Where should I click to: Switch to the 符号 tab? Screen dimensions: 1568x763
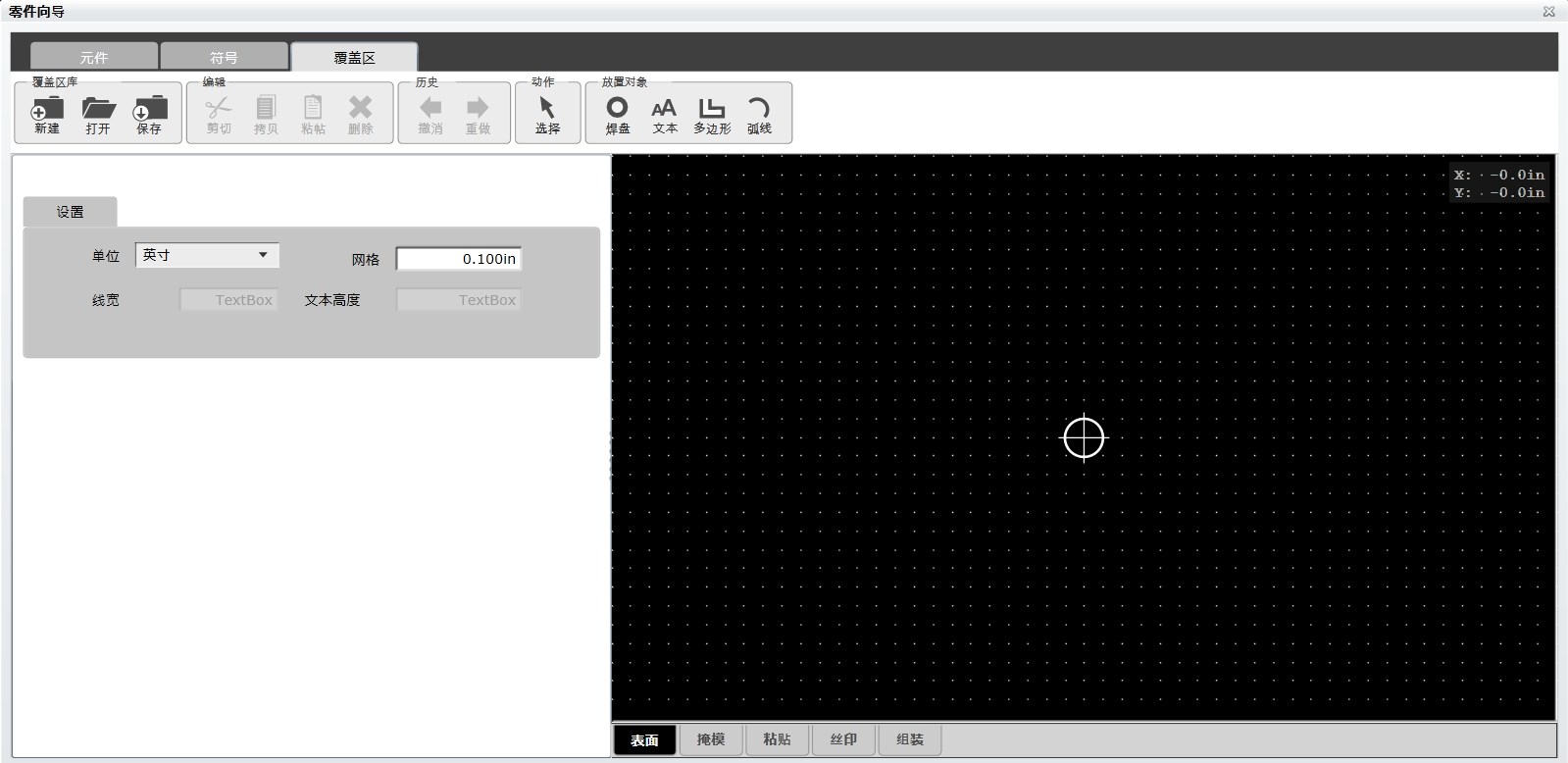tap(224, 57)
